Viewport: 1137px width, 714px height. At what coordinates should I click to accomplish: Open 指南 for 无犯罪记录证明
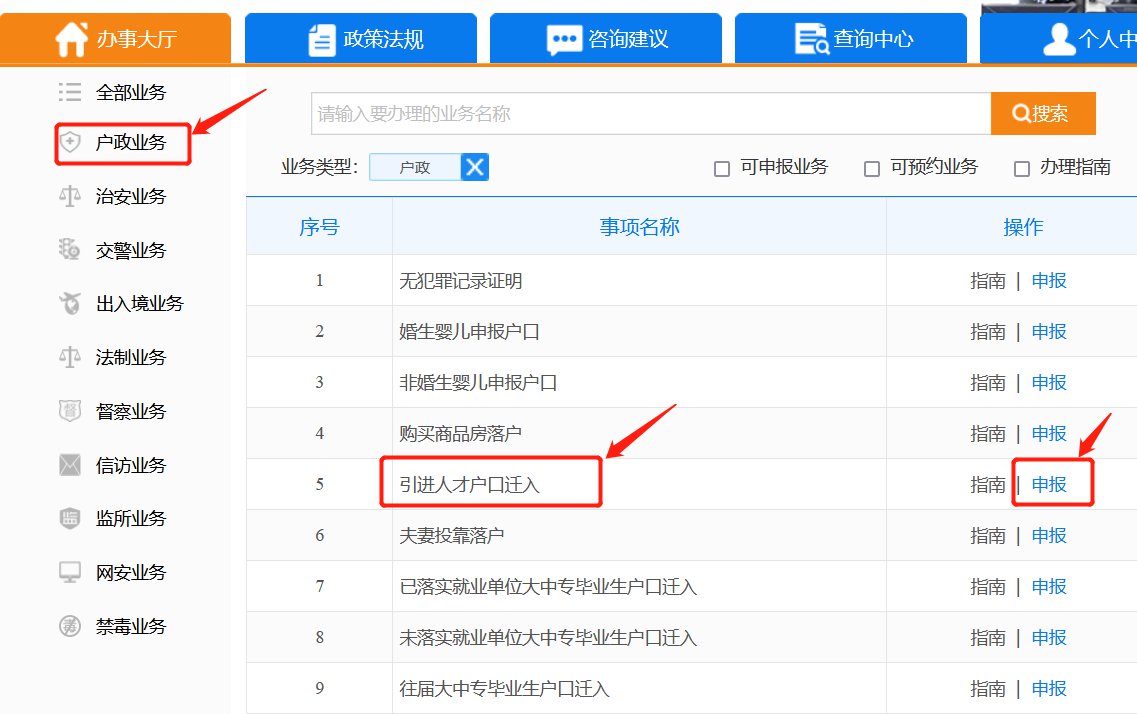[987, 281]
